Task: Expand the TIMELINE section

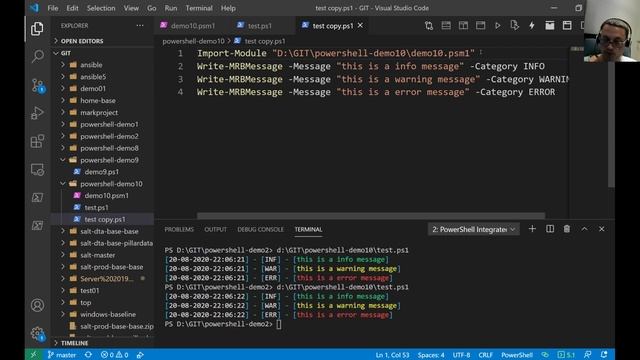Action: point(74,343)
